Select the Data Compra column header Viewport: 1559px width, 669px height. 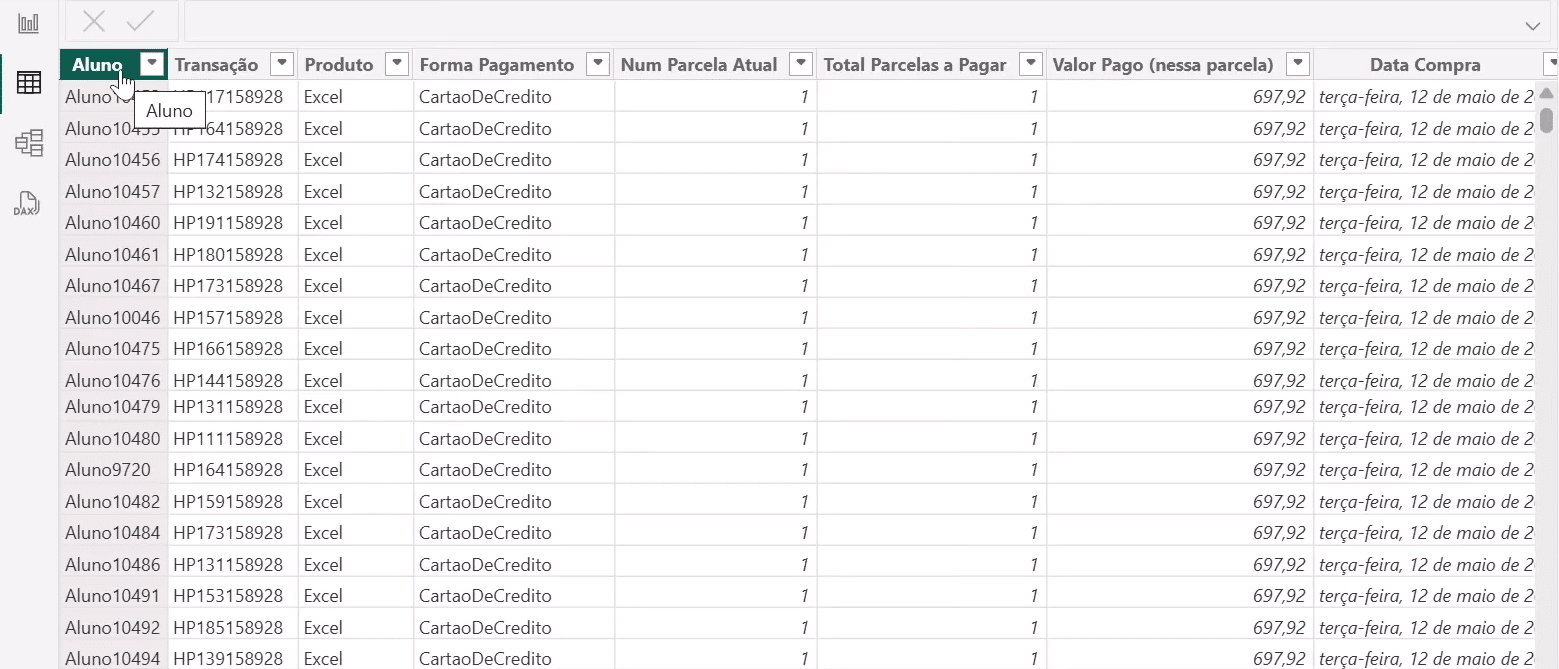1425,65
